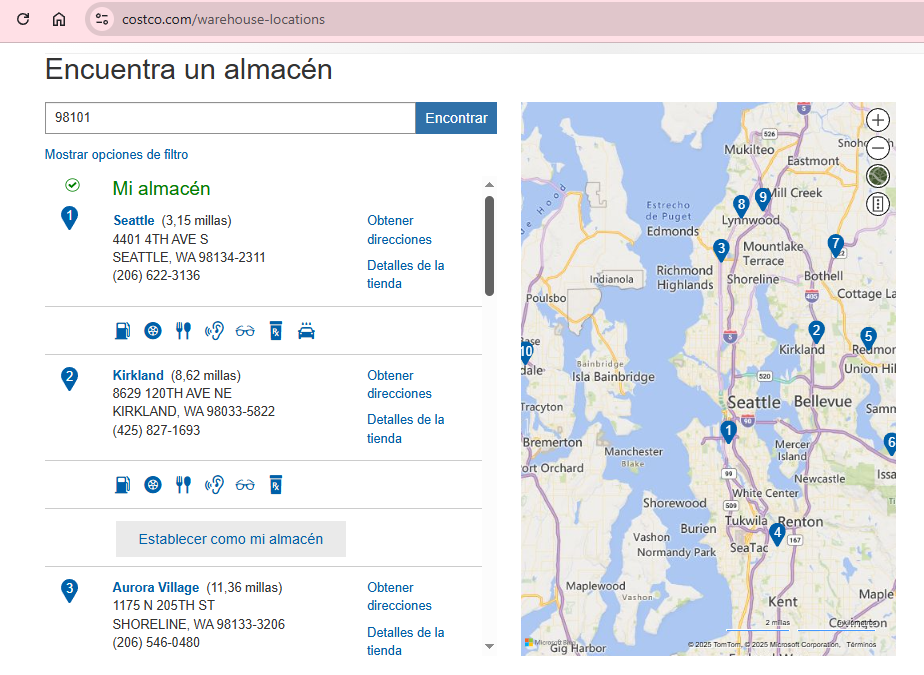This screenshot has width=924, height=675.
Task: Click the pharmacy icon under Seattle
Action: (x=275, y=331)
